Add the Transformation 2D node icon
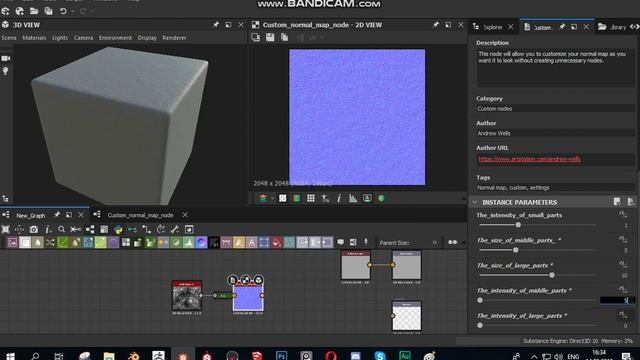The height and width of the screenshot is (360, 640). (x=264, y=243)
